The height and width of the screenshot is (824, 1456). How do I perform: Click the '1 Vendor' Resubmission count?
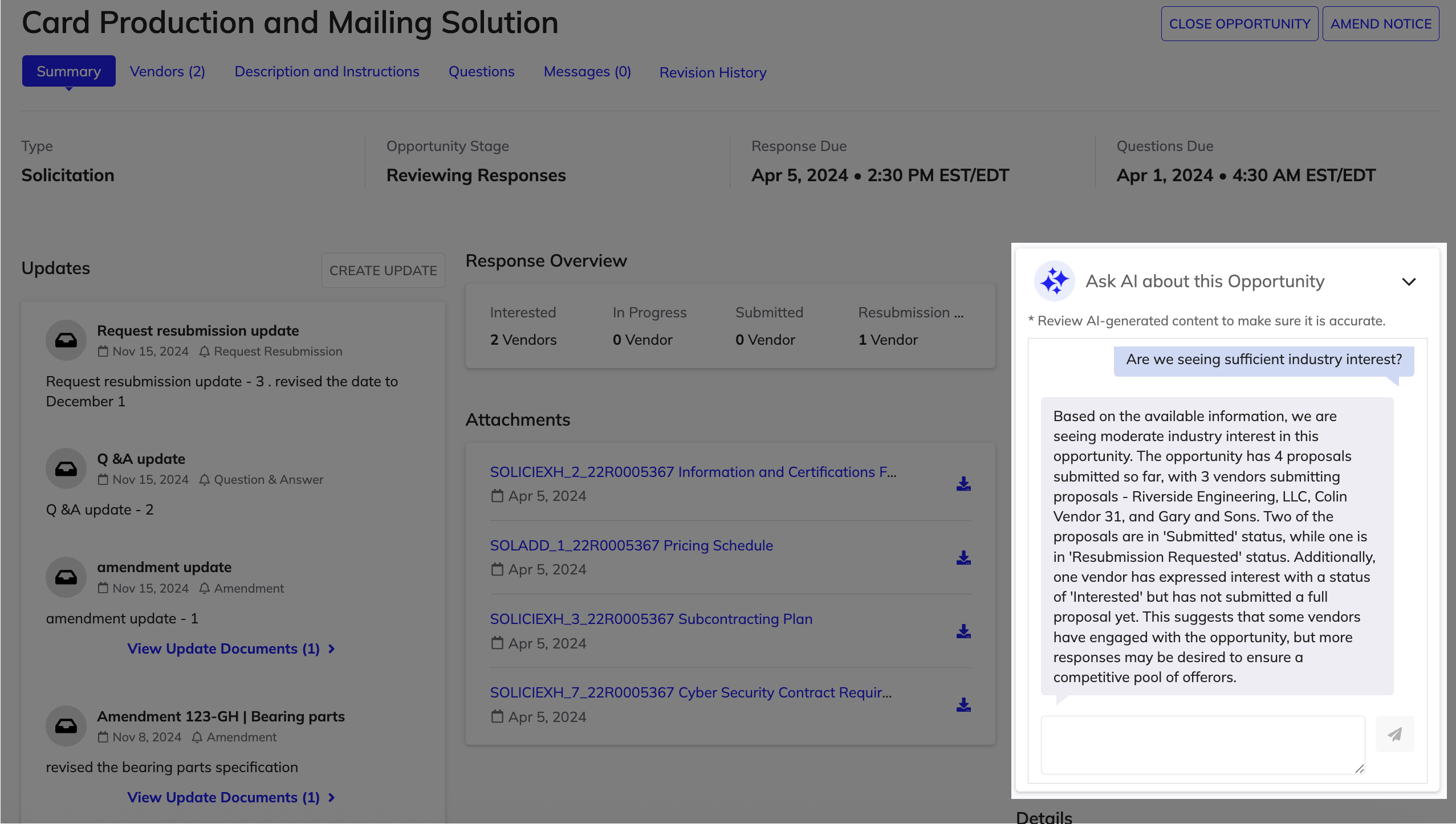pyautogui.click(x=888, y=340)
